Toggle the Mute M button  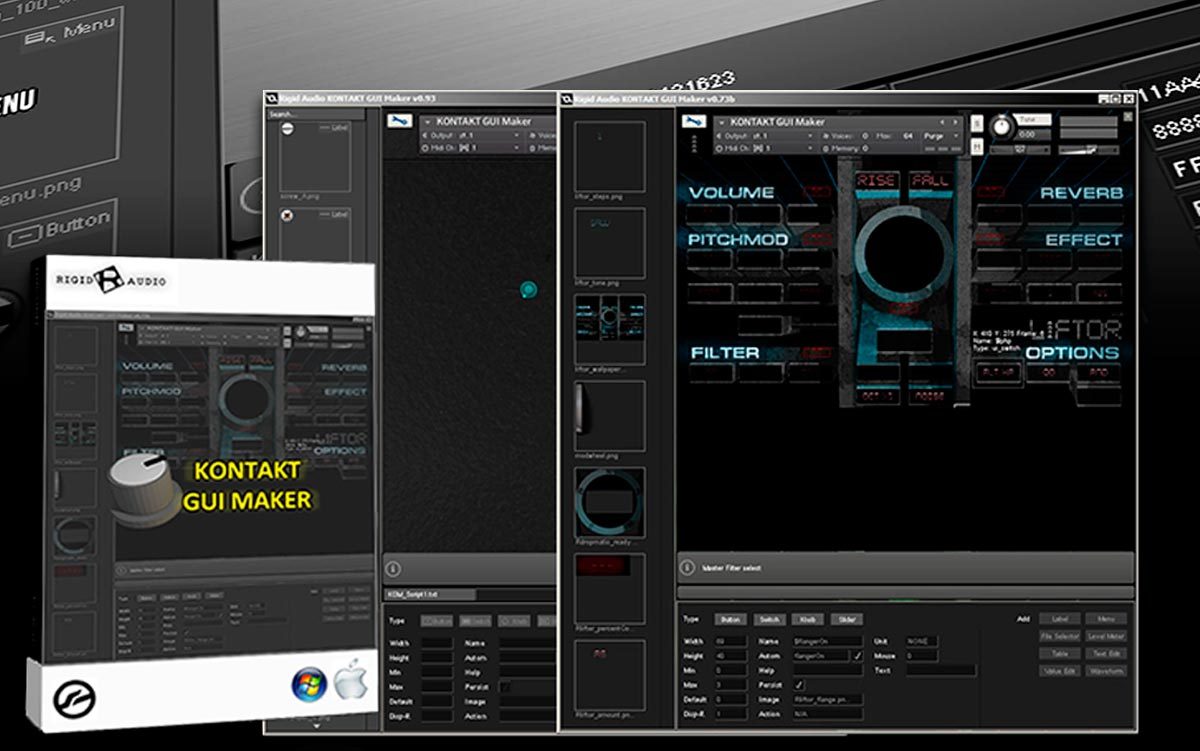tap(976, 147)
